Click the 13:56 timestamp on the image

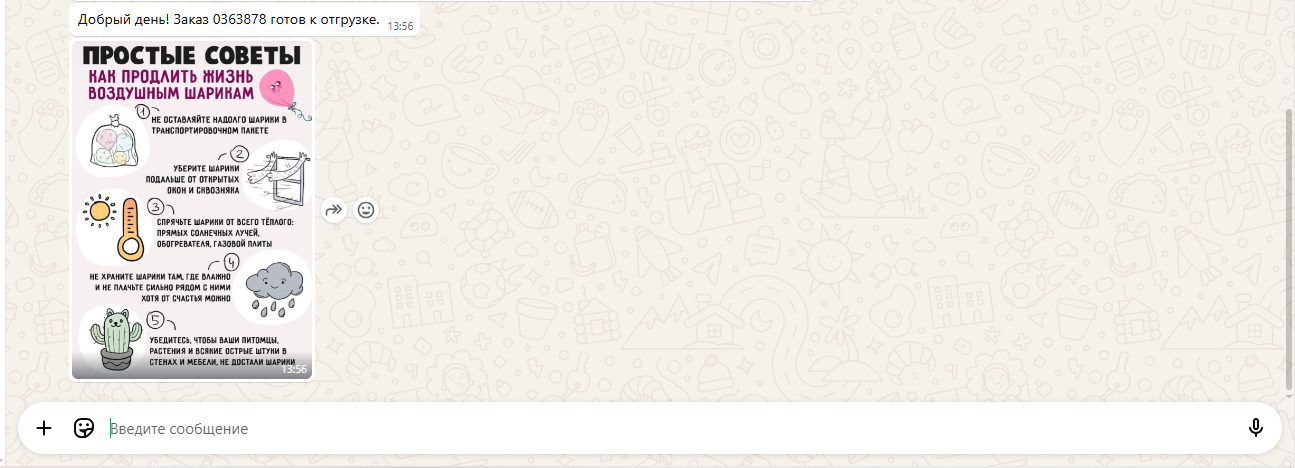pos(294,369)
